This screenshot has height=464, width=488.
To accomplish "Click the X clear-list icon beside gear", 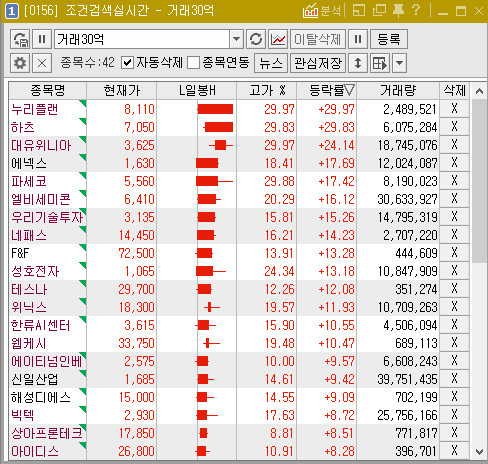I will pos(42,63).
